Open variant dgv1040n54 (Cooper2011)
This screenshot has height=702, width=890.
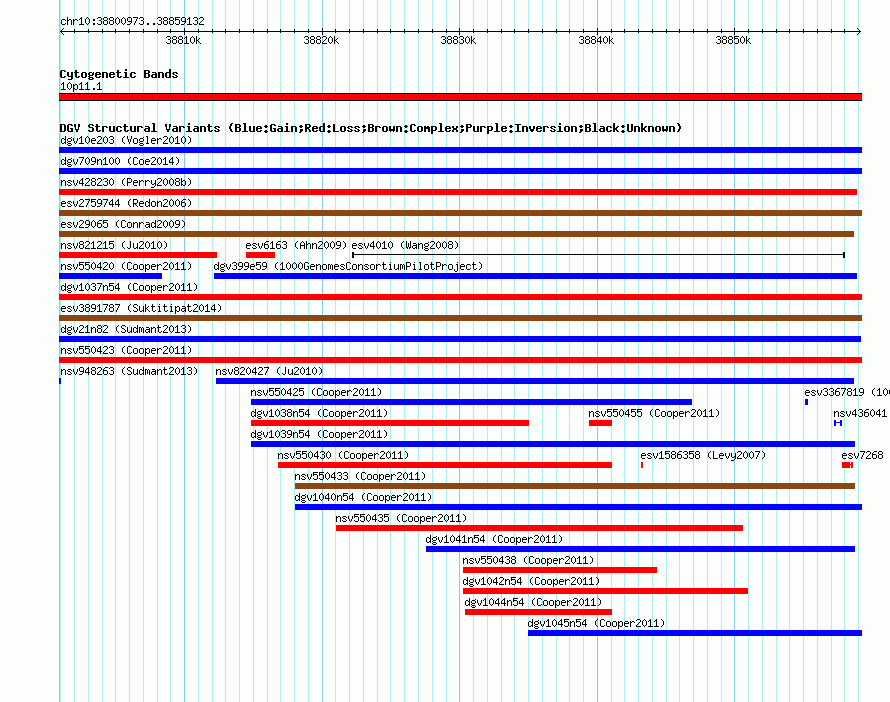point(363,497)
